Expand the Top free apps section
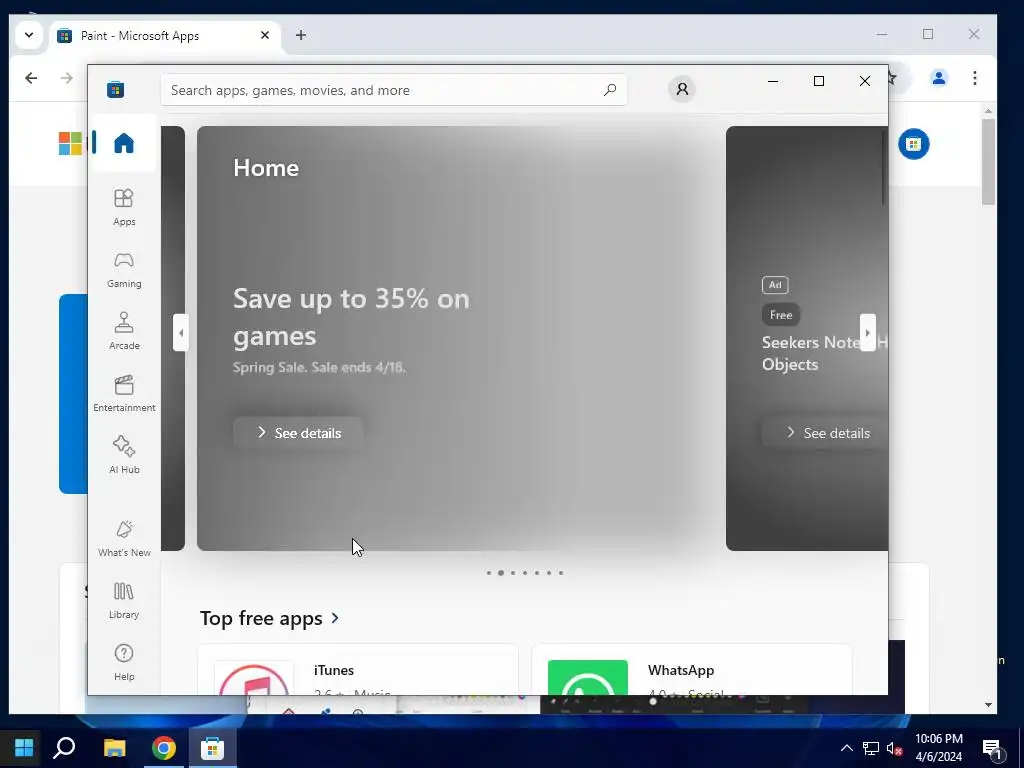 tap(269, 618)
